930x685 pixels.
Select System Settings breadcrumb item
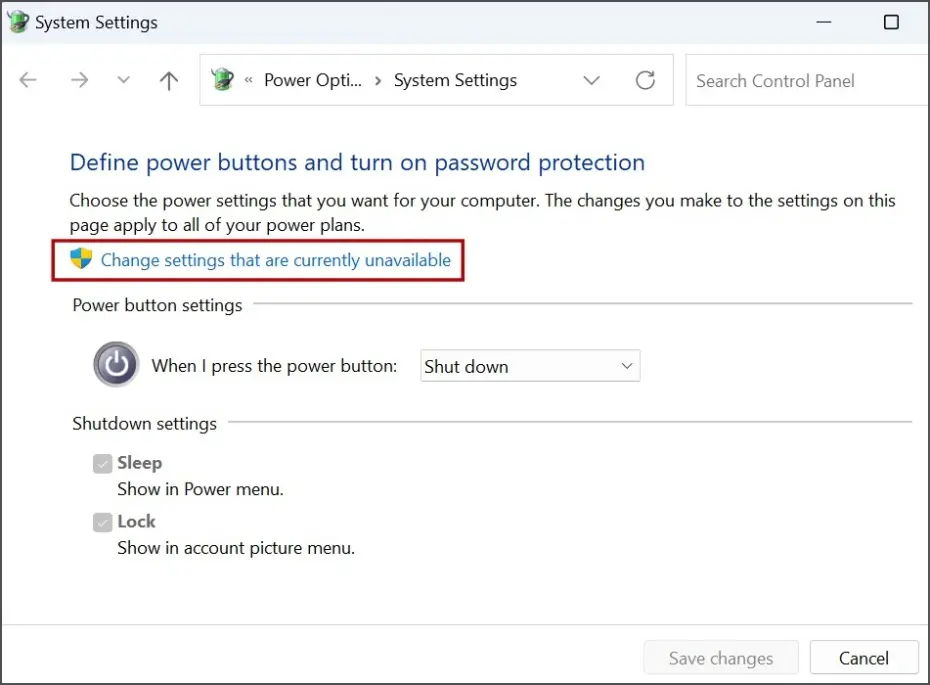point(455,81)
